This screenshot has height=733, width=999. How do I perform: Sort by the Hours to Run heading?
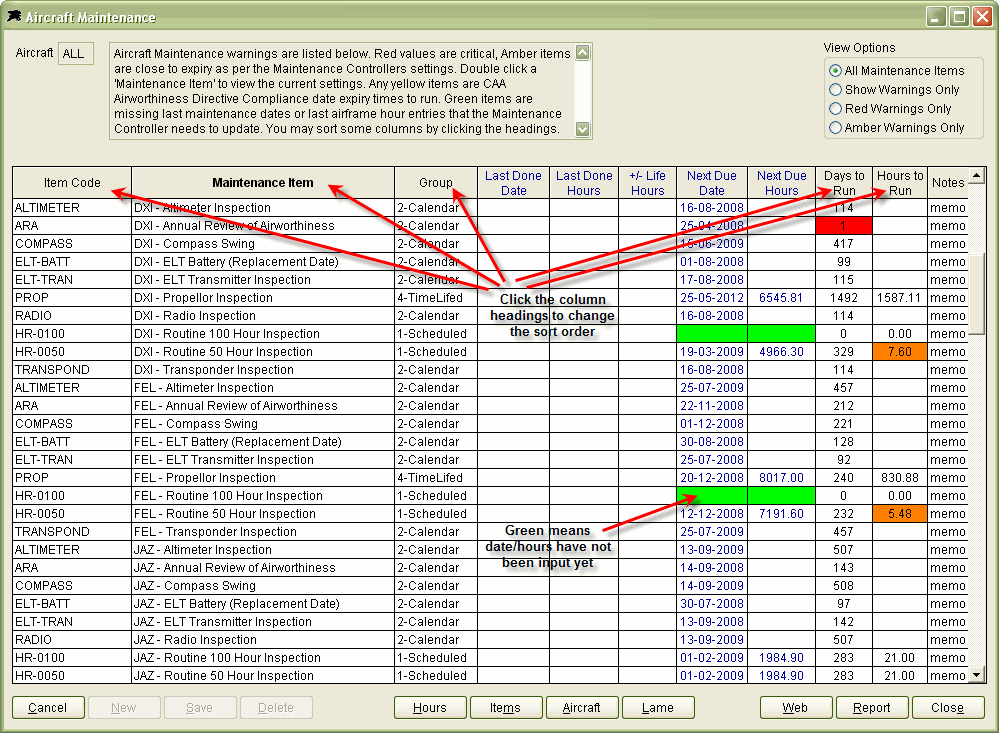tap(900, 183)
